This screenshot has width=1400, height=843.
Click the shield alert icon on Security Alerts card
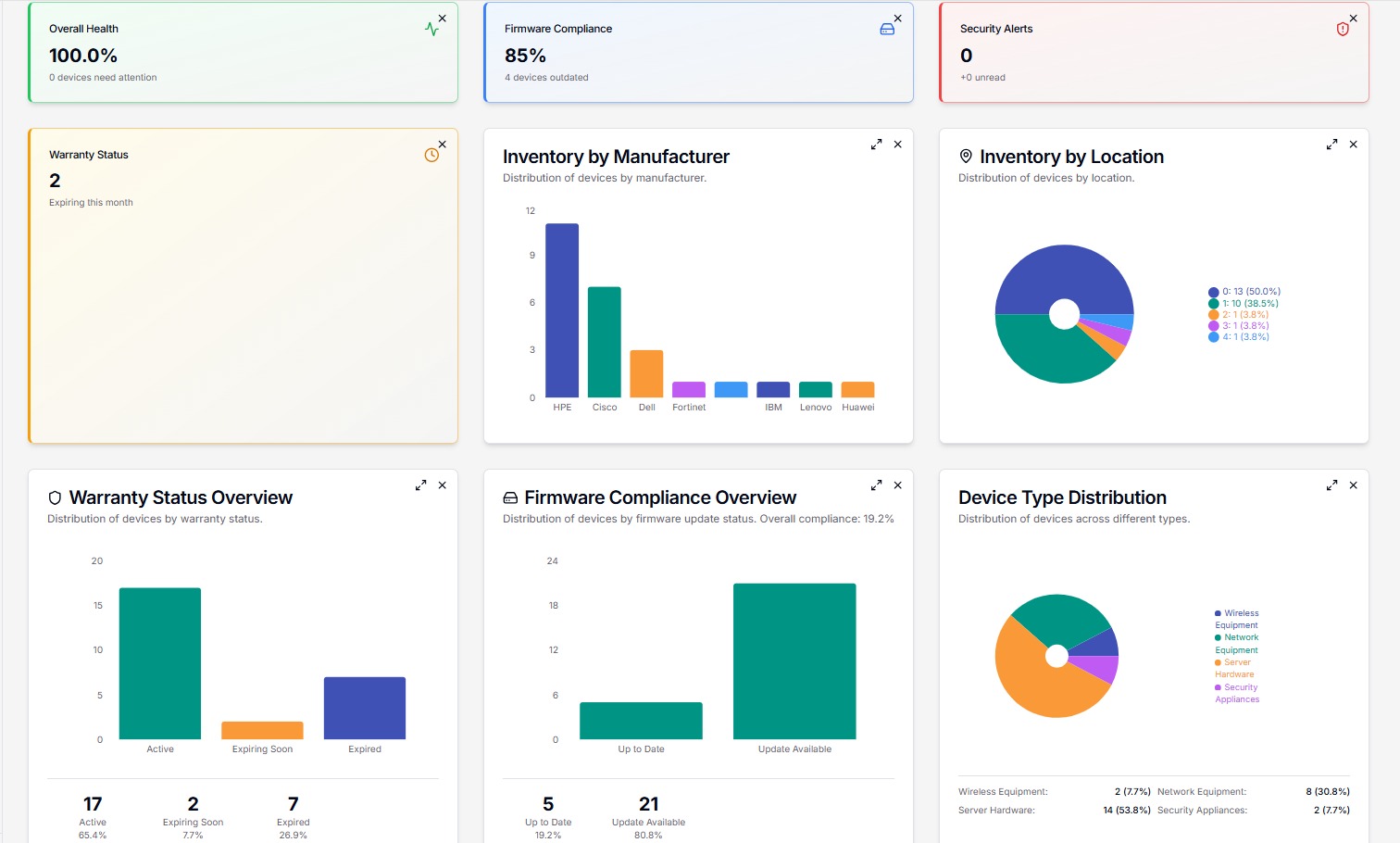(x=1342, y=29)
